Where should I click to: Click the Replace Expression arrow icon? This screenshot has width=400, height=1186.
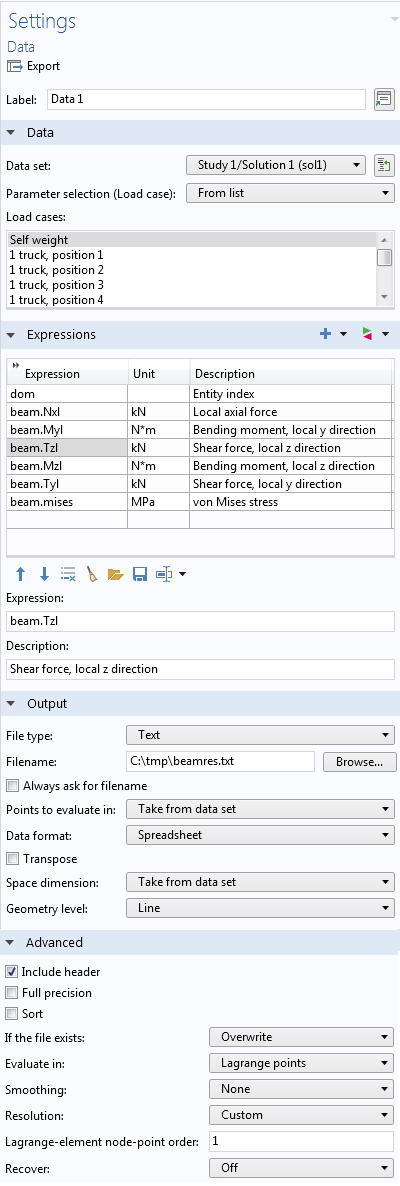(x=367, y=334)
